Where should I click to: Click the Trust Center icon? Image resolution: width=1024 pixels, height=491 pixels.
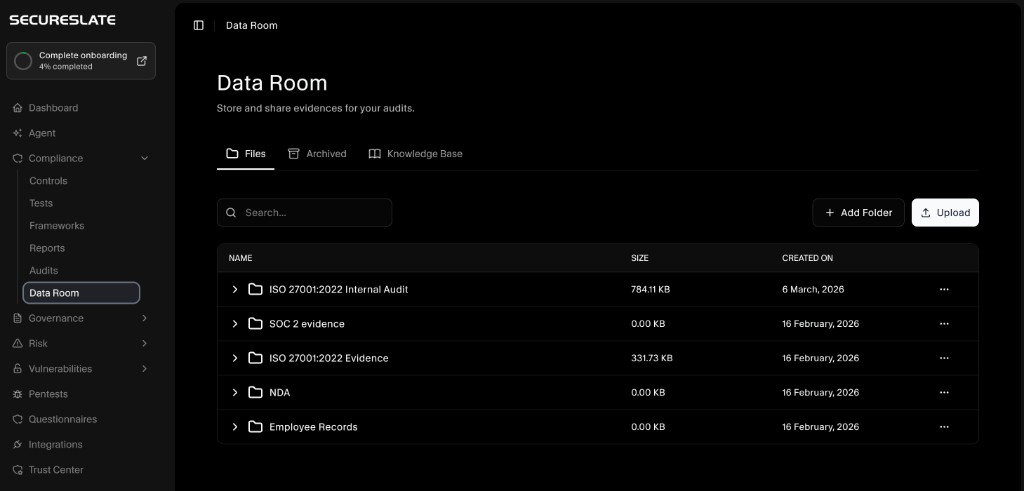(x=18, y=469)
